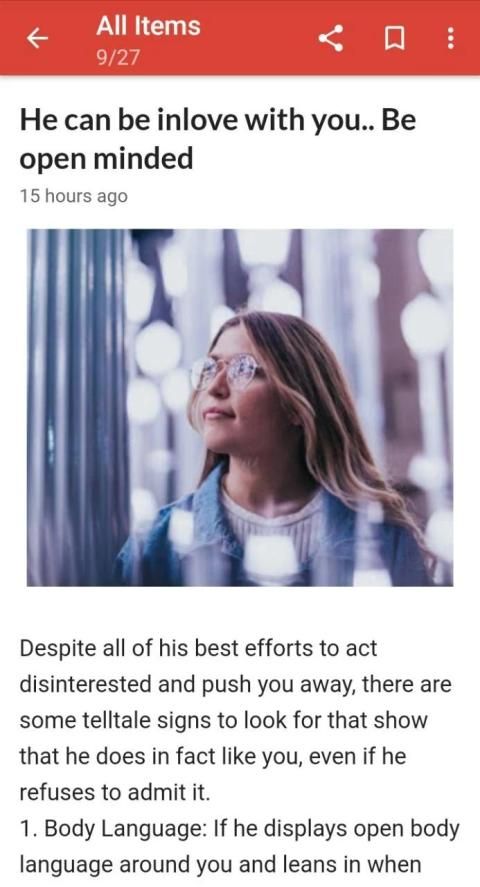Tap "open minded" in the headline

tap(106, 160)
